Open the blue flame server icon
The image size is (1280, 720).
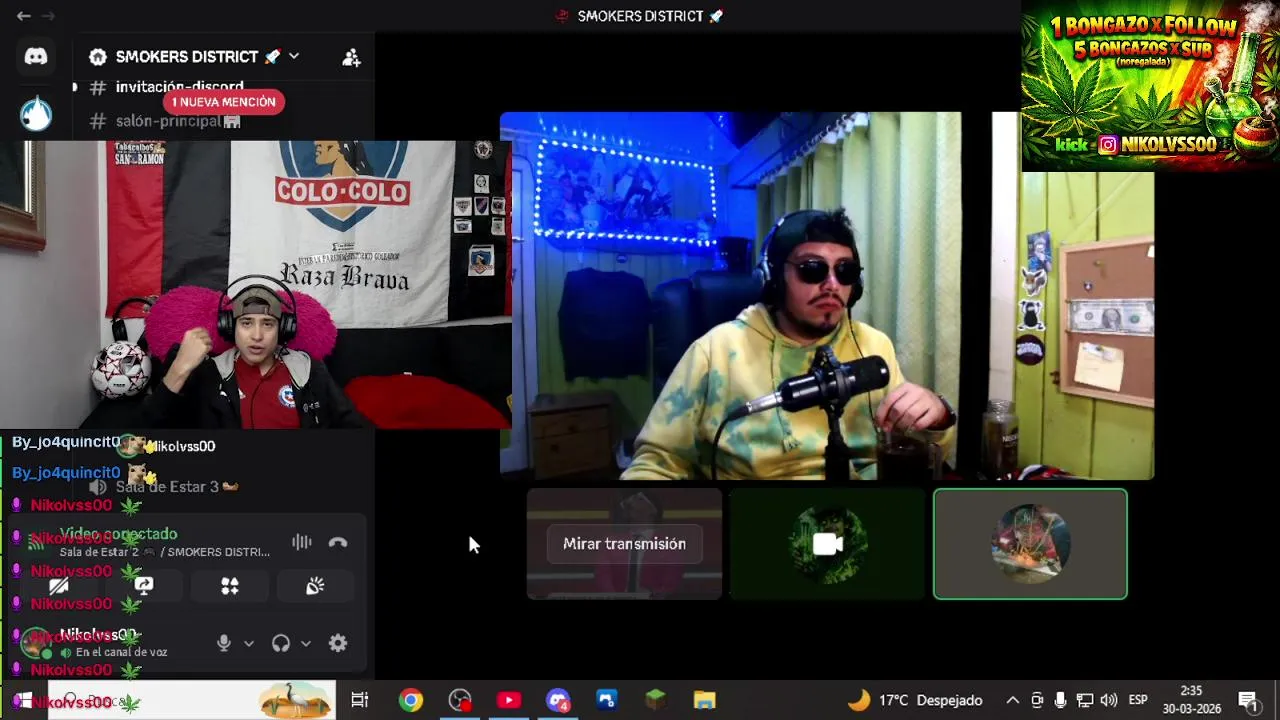click(x=36, y=113)
